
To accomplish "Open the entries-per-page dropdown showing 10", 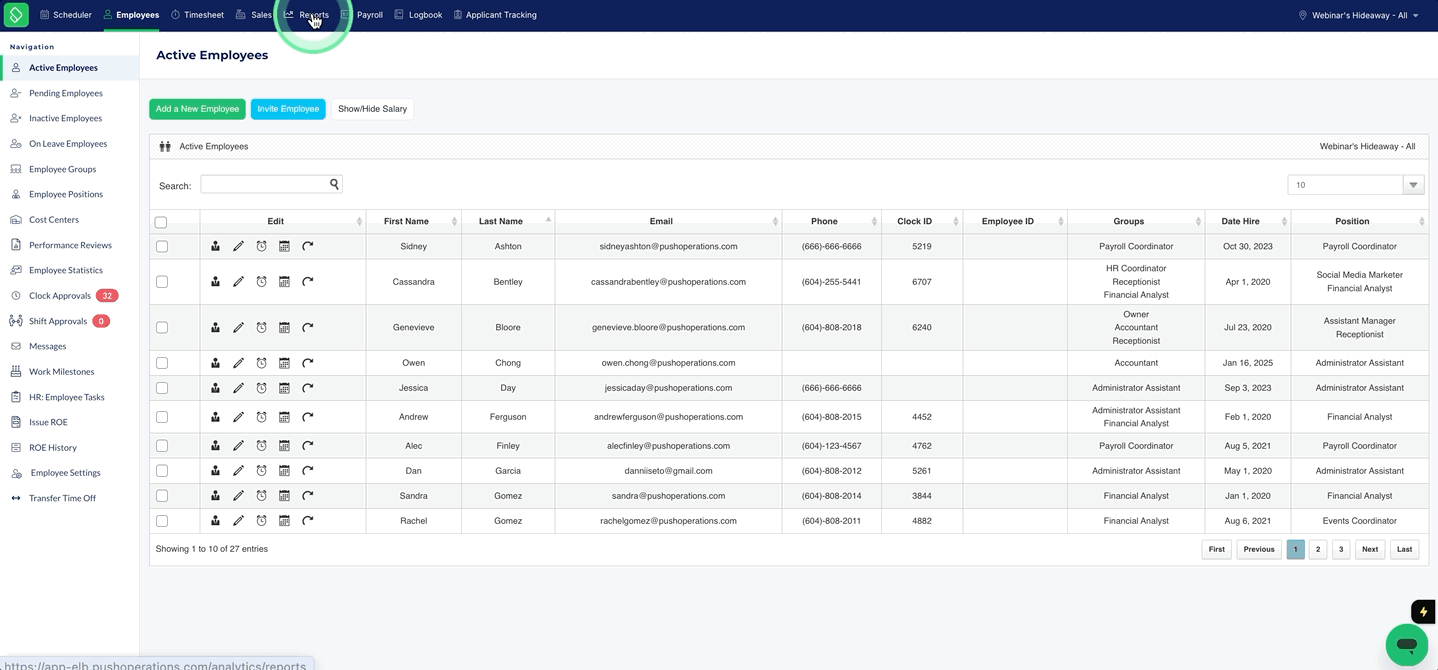I will pos(1355,185).
